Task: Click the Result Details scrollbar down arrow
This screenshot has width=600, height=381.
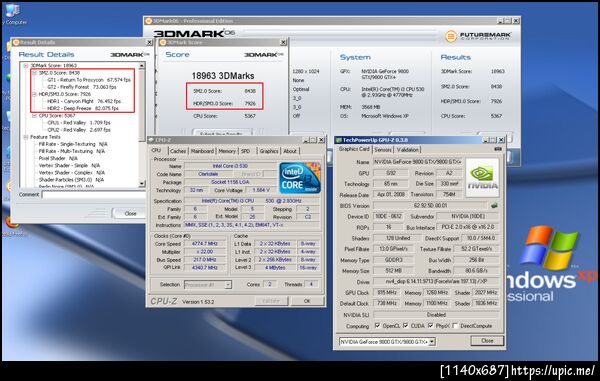Action: point(142,184)
